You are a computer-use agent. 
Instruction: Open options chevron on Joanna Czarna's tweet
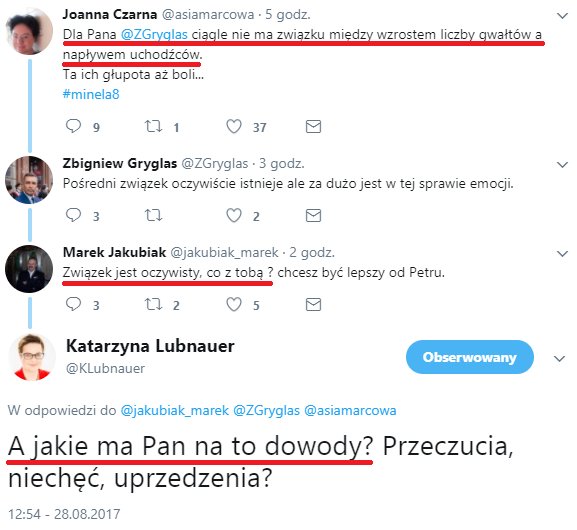(562, 16)
